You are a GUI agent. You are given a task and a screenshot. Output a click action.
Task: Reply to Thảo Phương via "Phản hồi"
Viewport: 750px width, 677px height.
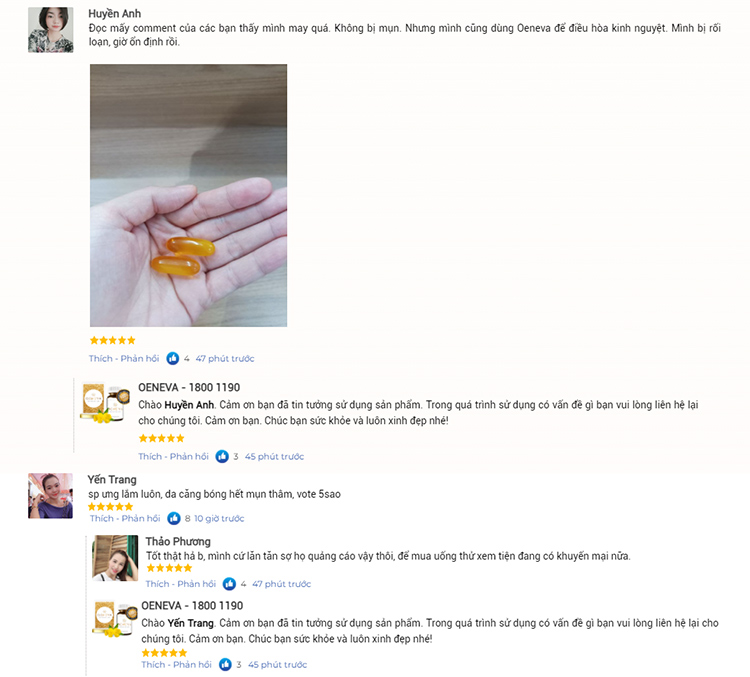pos(197,584)
